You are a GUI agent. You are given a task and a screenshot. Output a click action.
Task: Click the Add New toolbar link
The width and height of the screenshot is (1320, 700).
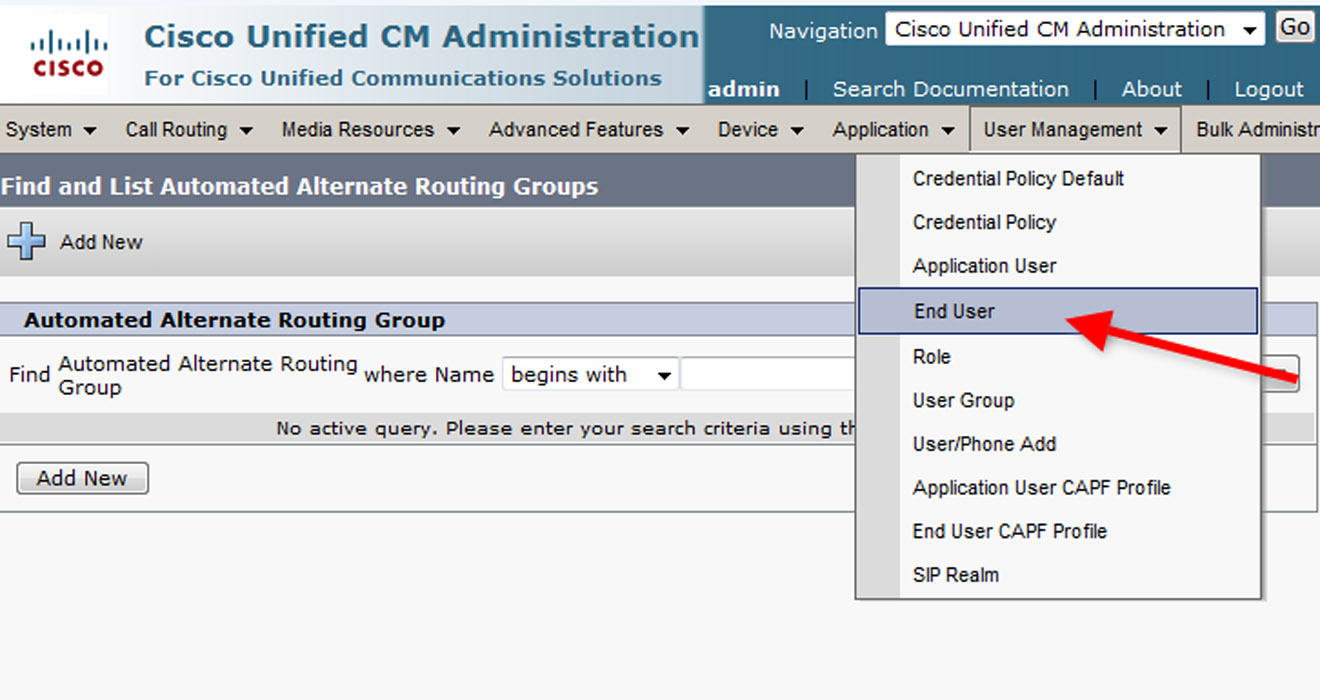pos(100,242)
